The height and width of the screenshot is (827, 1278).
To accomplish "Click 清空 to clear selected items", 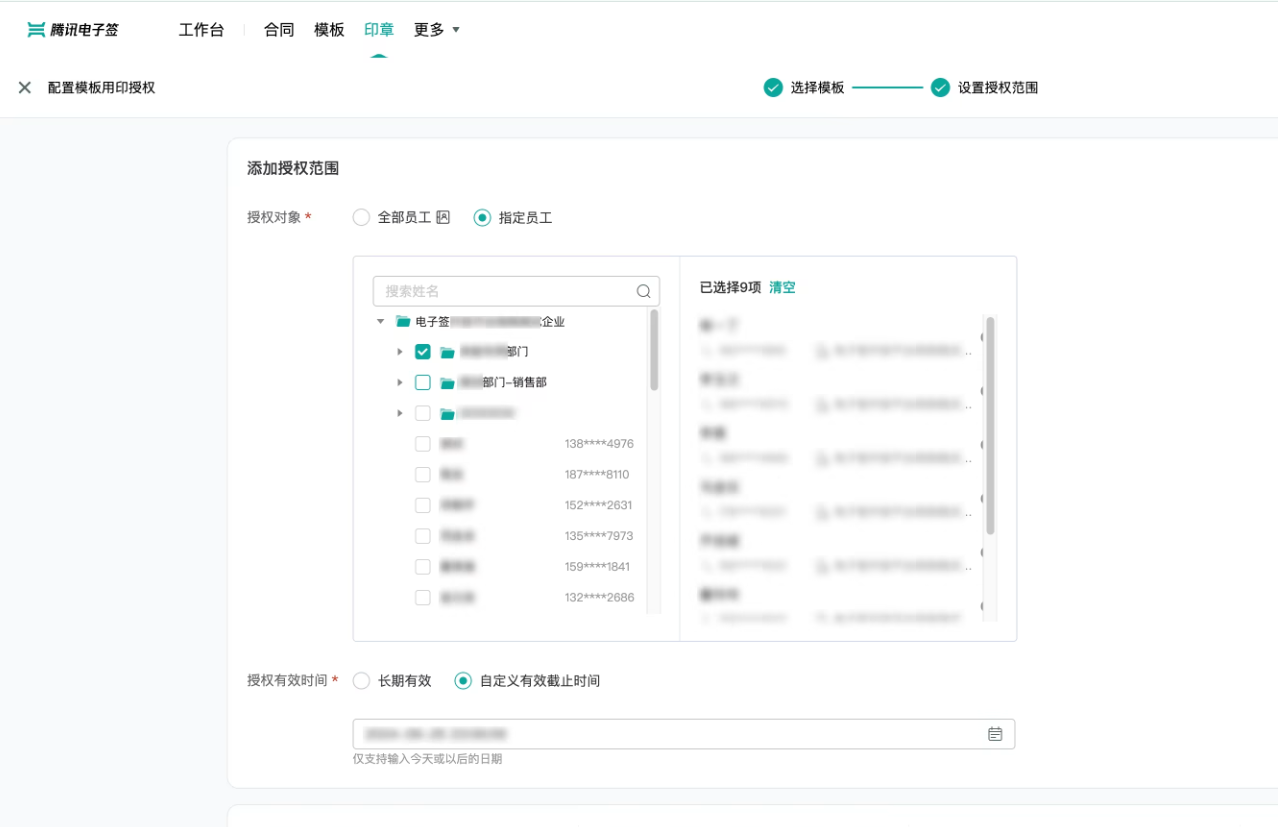I will [x=782, y=288].
